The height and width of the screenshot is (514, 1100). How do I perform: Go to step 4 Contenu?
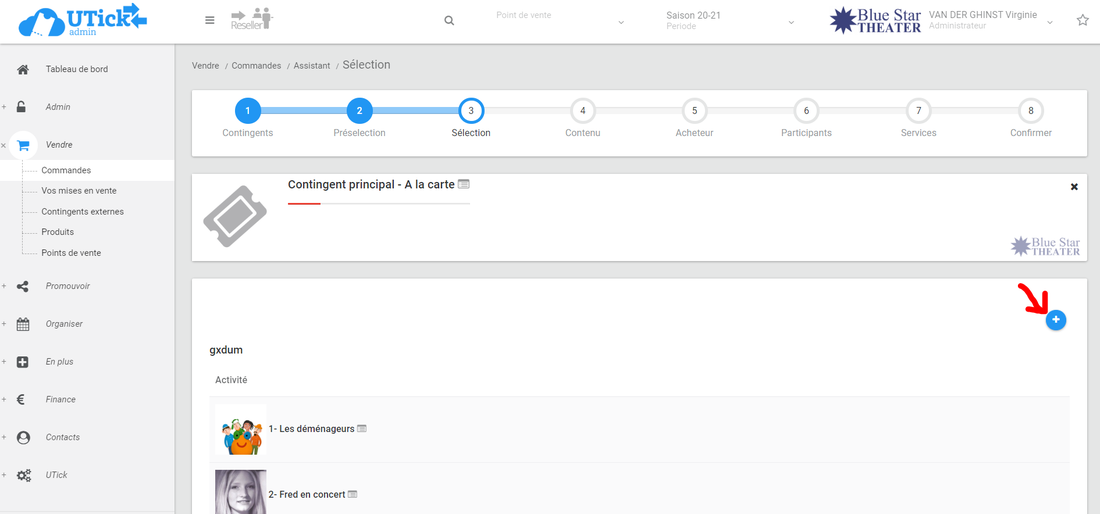click(583, 111)
